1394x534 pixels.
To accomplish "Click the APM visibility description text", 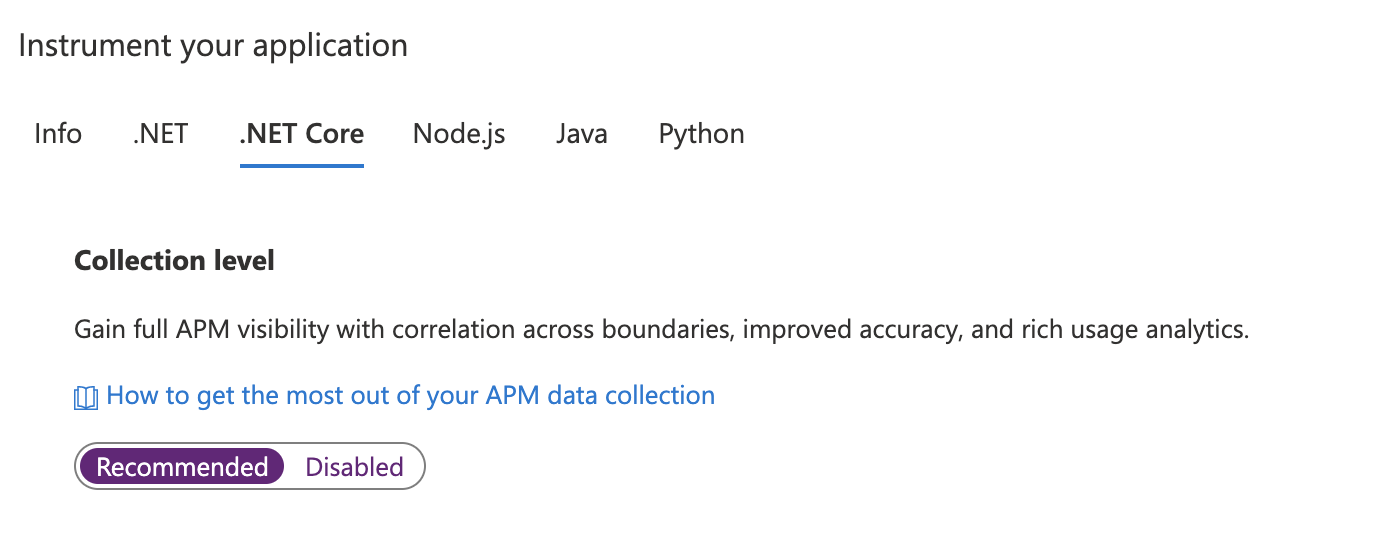I will pyautogui.click(x=661, y=330).
